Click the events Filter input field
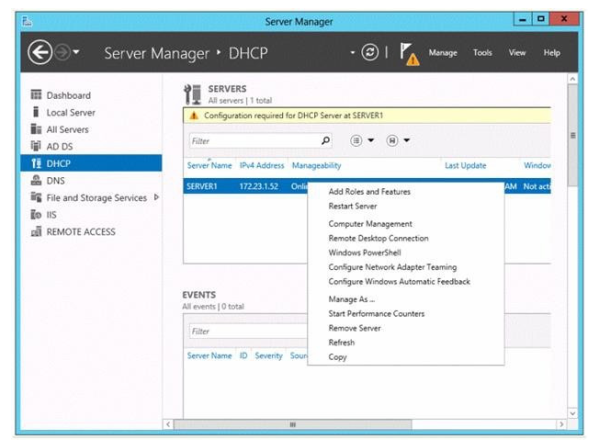This screenshot has height=447, width=607. point(248,331)
